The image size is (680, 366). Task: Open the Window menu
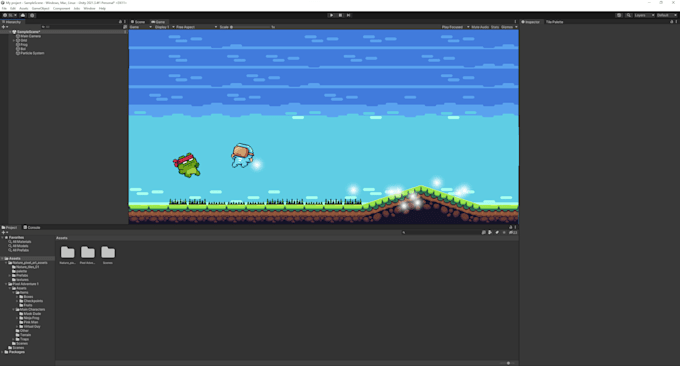click(x=89, y=8)
